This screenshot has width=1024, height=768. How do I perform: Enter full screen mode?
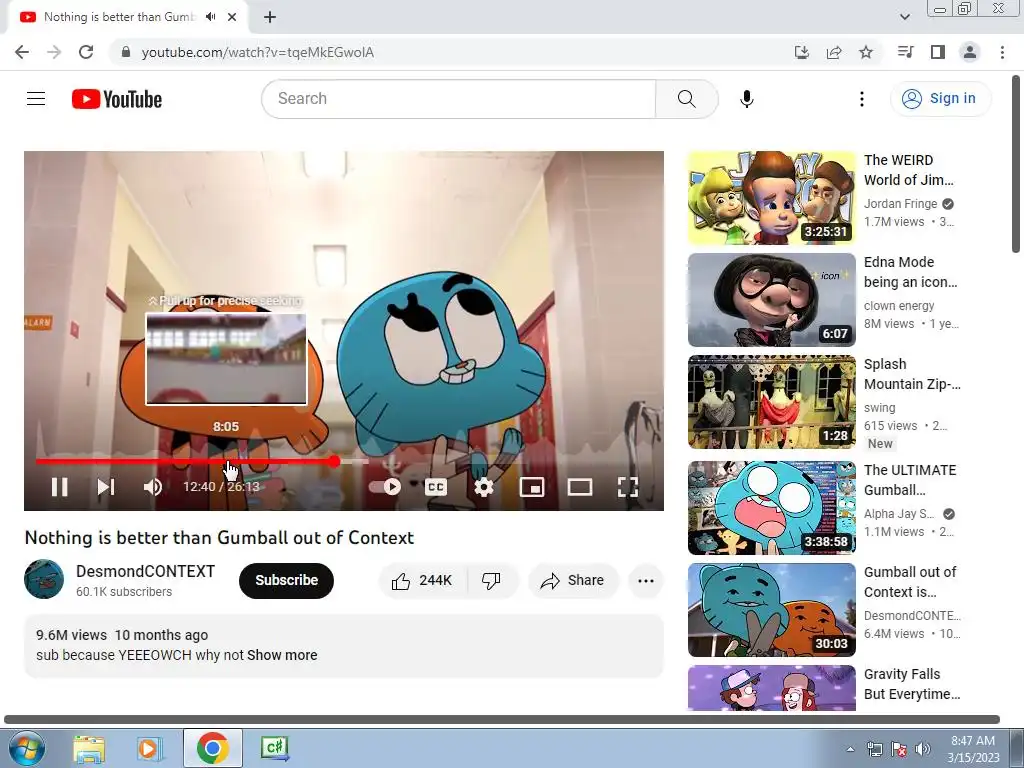628,487
